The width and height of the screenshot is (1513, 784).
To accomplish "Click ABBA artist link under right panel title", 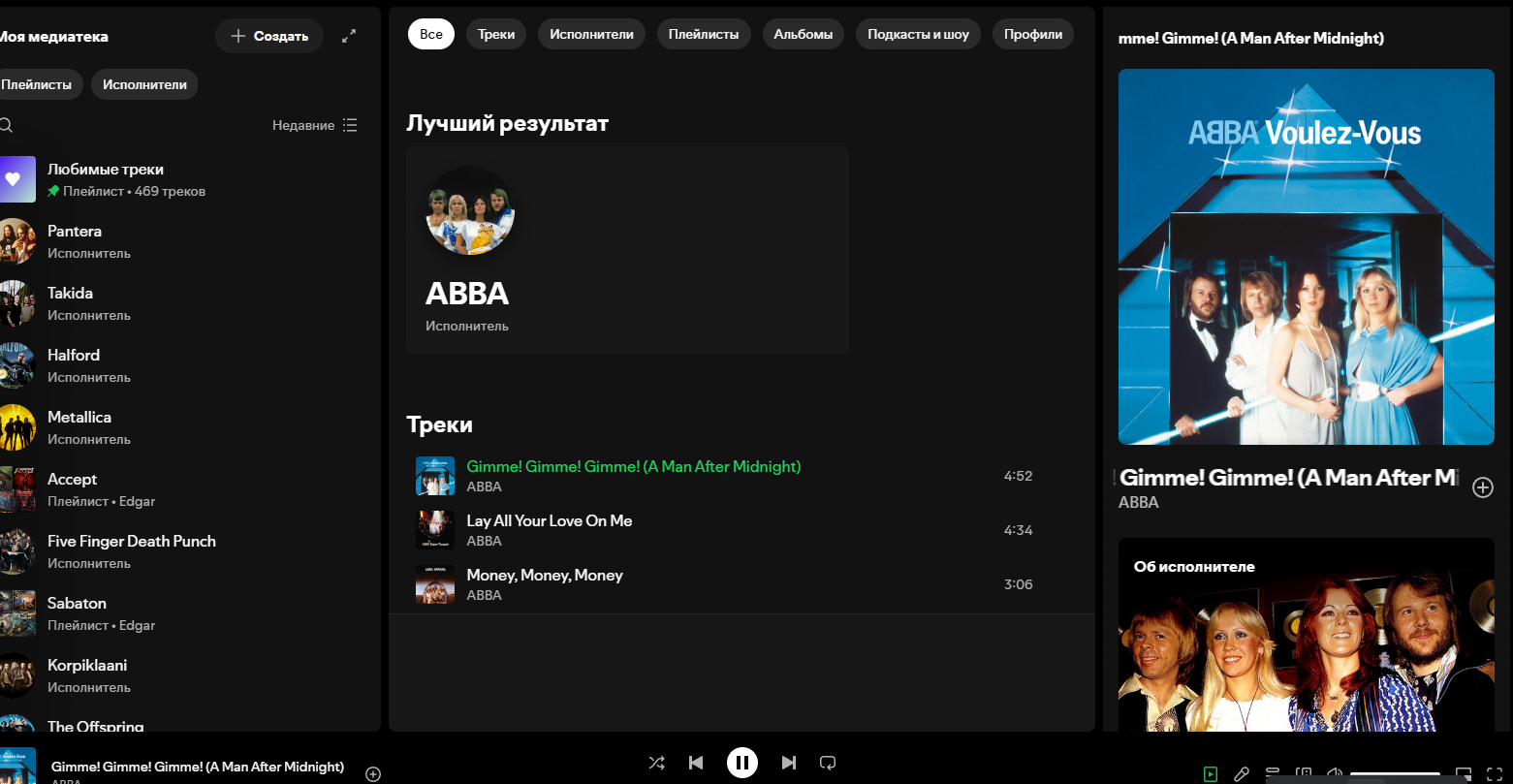I will 1139,502.
